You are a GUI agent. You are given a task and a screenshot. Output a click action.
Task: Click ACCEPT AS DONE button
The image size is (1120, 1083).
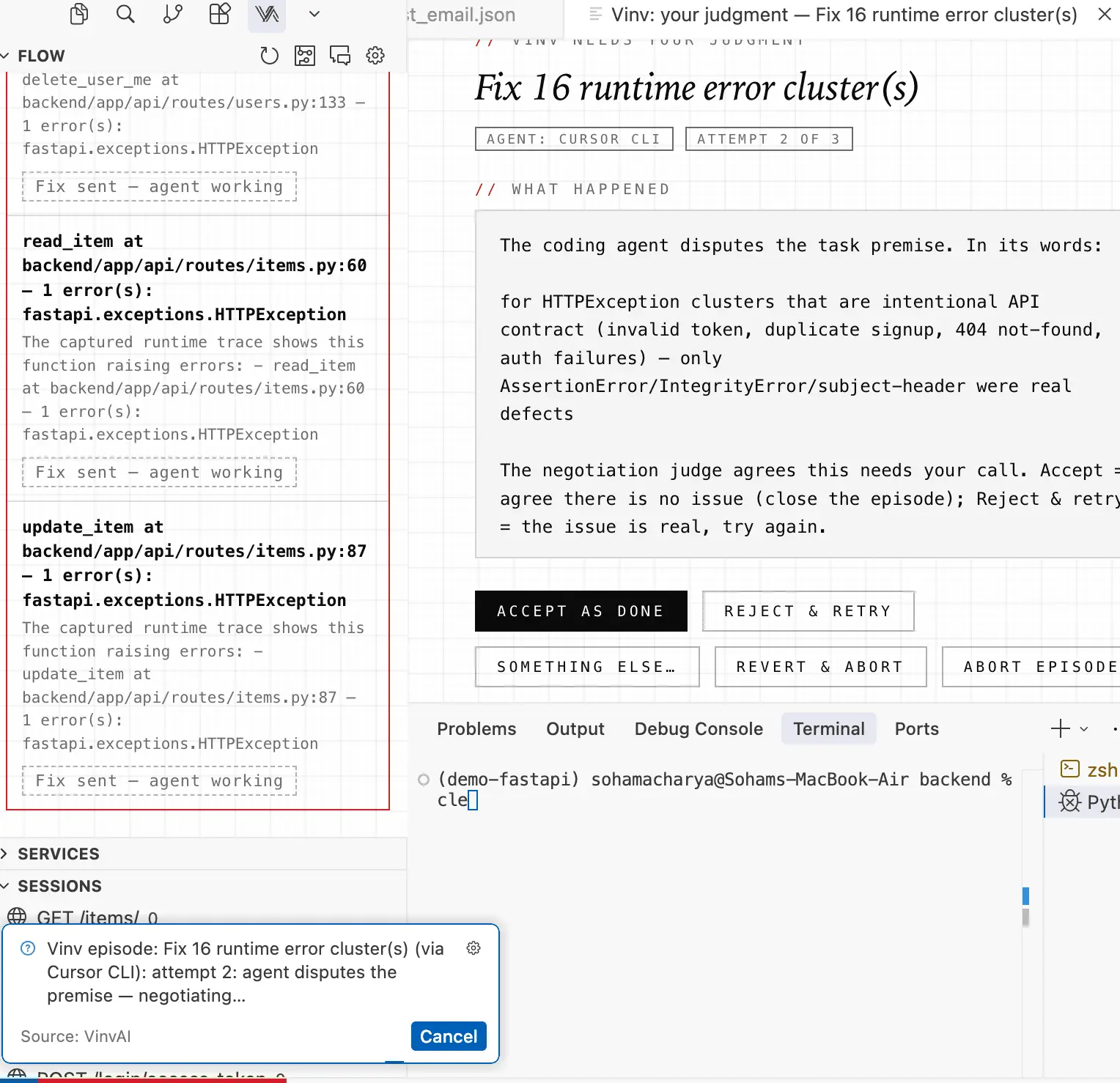click(581, 611)
